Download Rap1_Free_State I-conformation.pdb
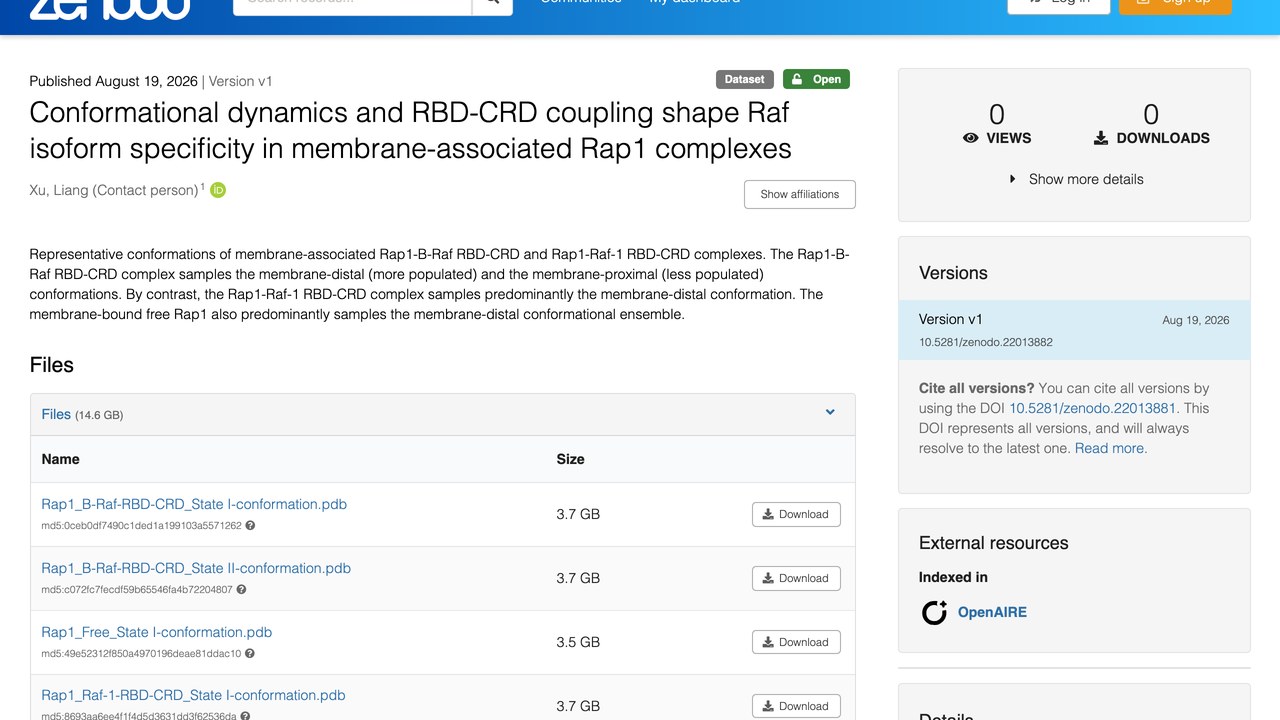Screen dimensions: 1280x720 click(796, 642)
